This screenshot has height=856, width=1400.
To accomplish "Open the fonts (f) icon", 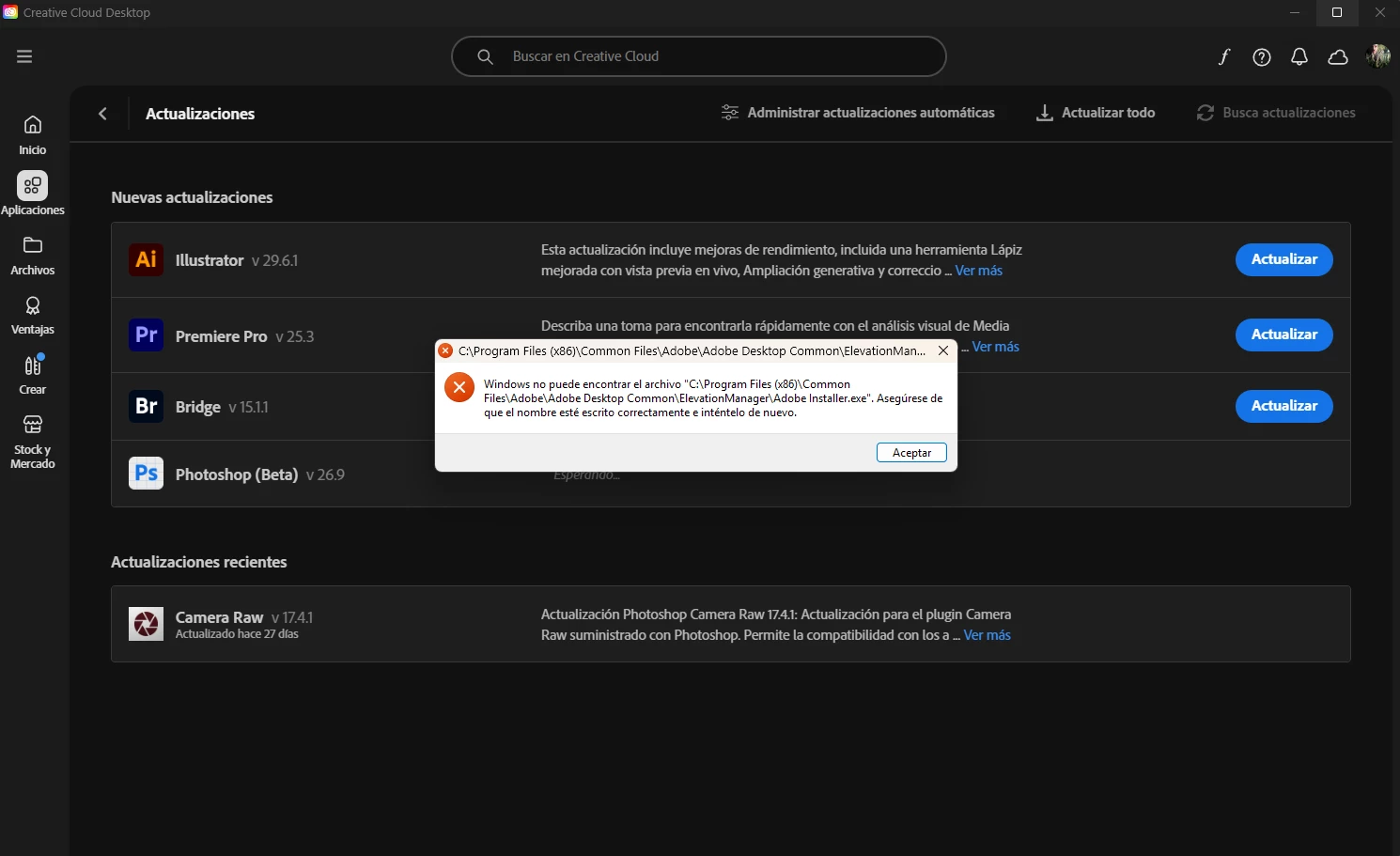I will [1223, 57].
